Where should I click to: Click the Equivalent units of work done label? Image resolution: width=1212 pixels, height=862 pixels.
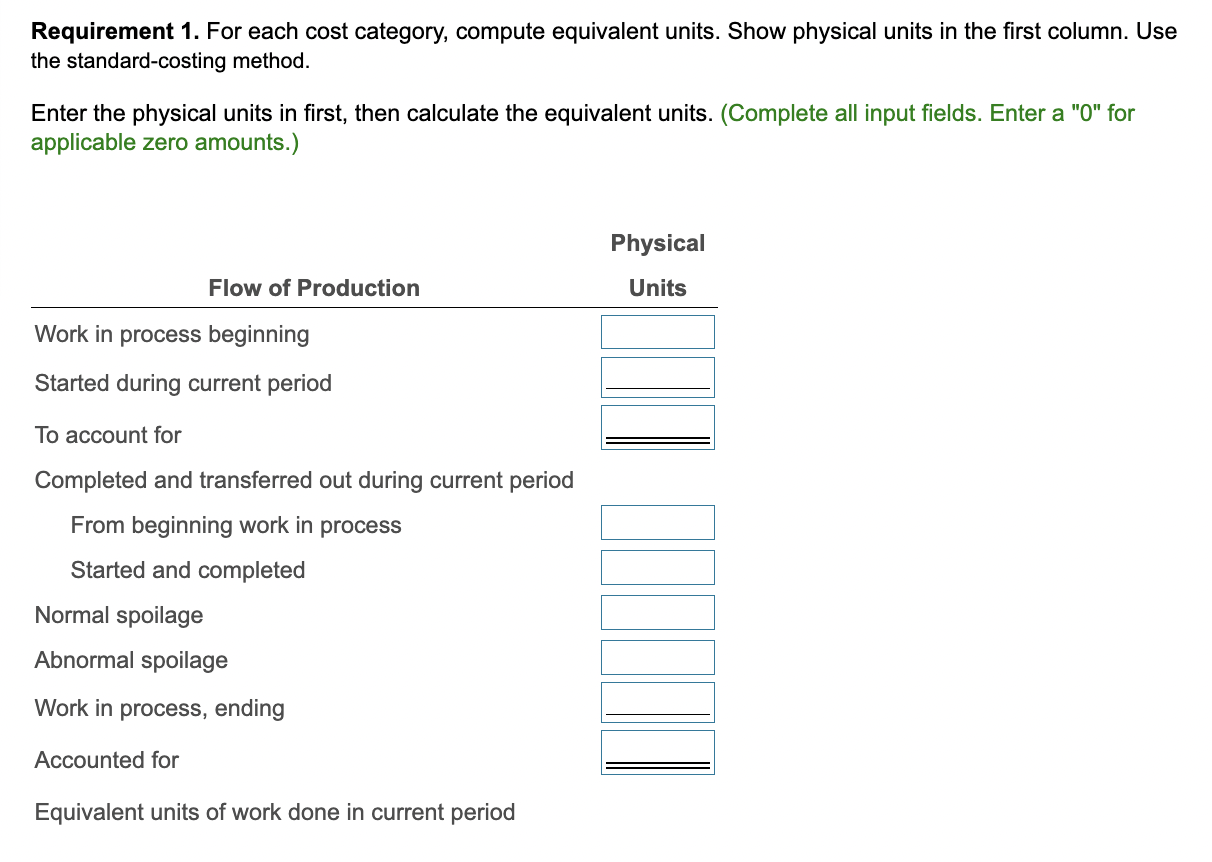tap(275, 812)
